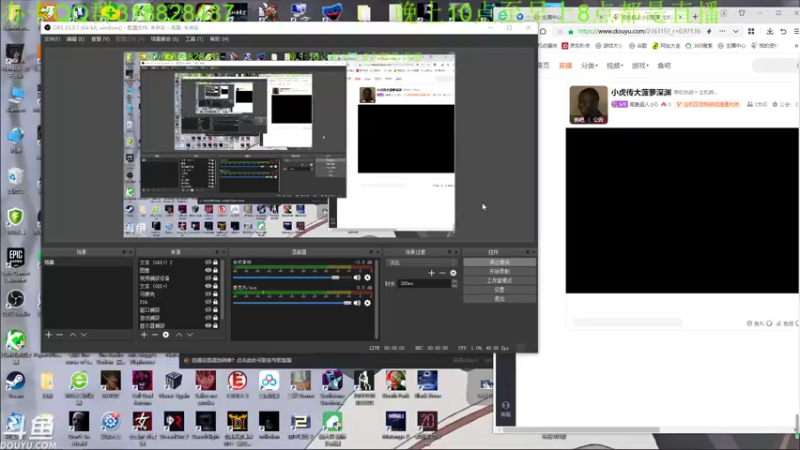Toggle visibility of the window capture source

(x=208, y=310)
